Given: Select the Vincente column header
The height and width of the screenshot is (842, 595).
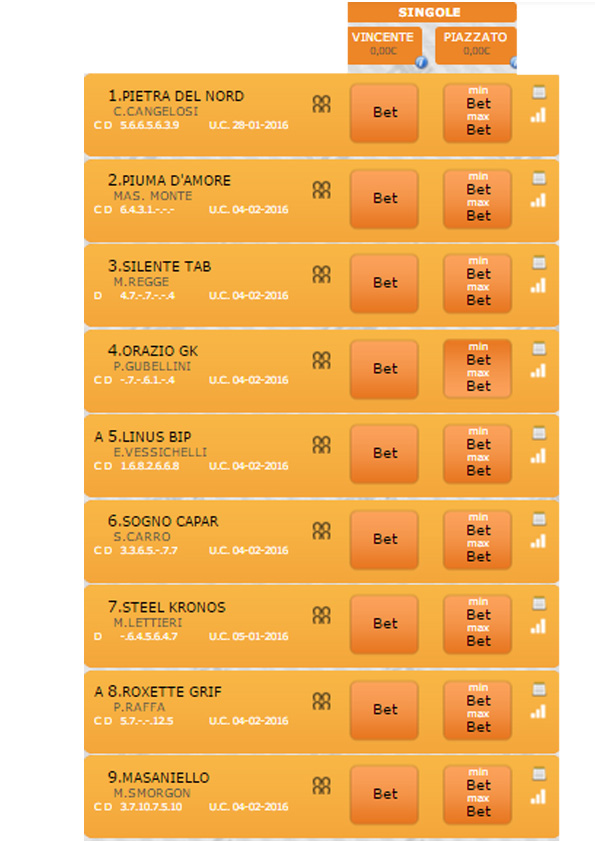Looking at the screenshot, I should (384, 44).
